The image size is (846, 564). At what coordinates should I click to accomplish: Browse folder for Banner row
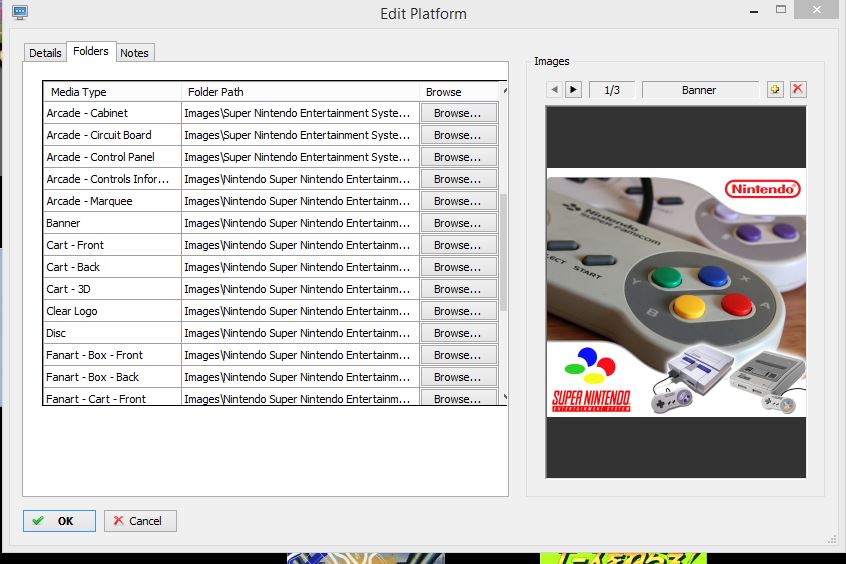[x=458, y=223]
